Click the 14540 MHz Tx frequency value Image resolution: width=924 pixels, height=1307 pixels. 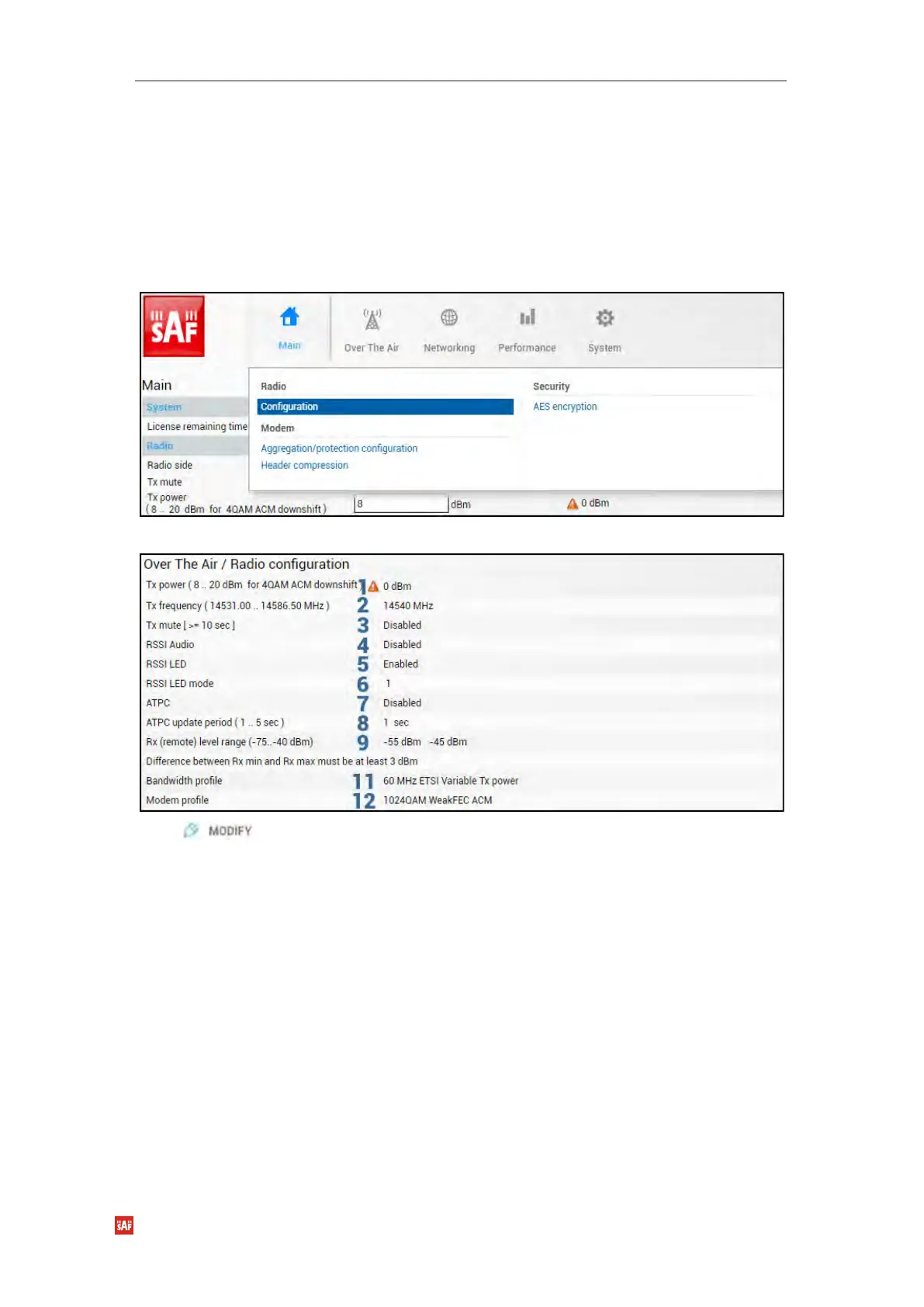coord(408,606)
